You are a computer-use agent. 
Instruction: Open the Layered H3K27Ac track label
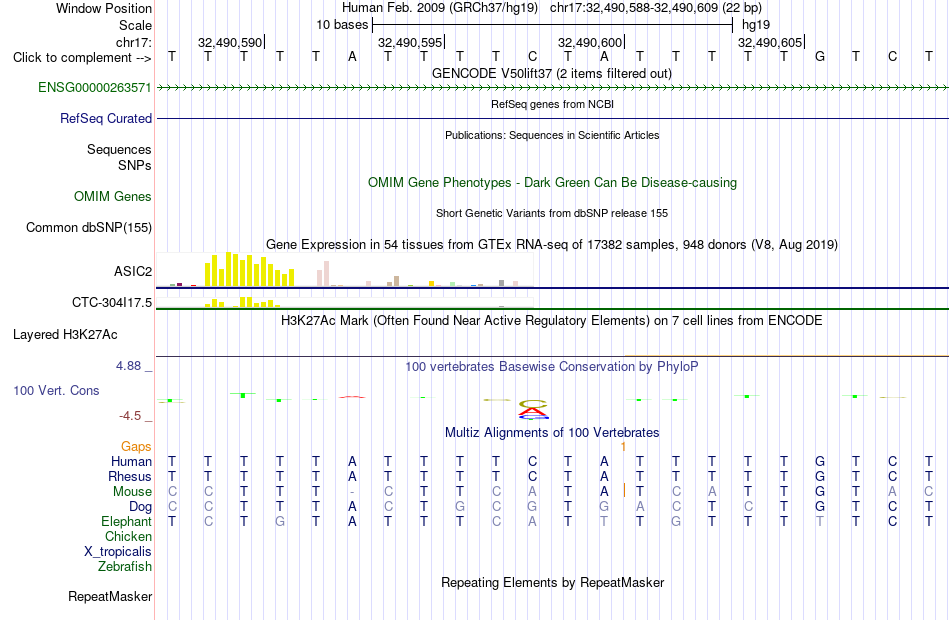(x=65, y=335)
